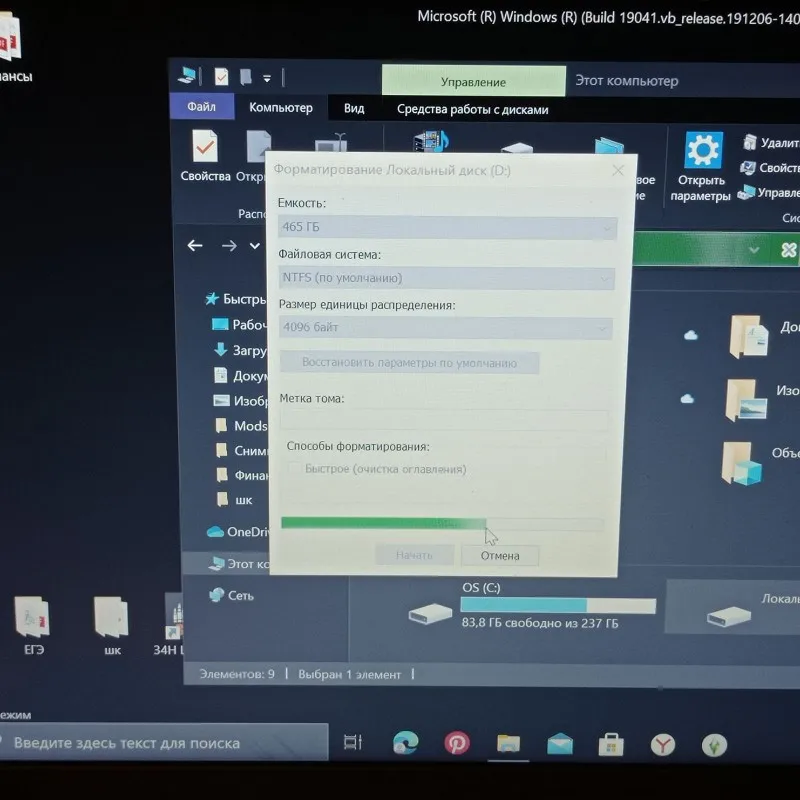Image resolution: width=800 pixels, height=800 pixels.
Task: Open the Файл tab in Explorer
Action: click(x=202, y=107)
